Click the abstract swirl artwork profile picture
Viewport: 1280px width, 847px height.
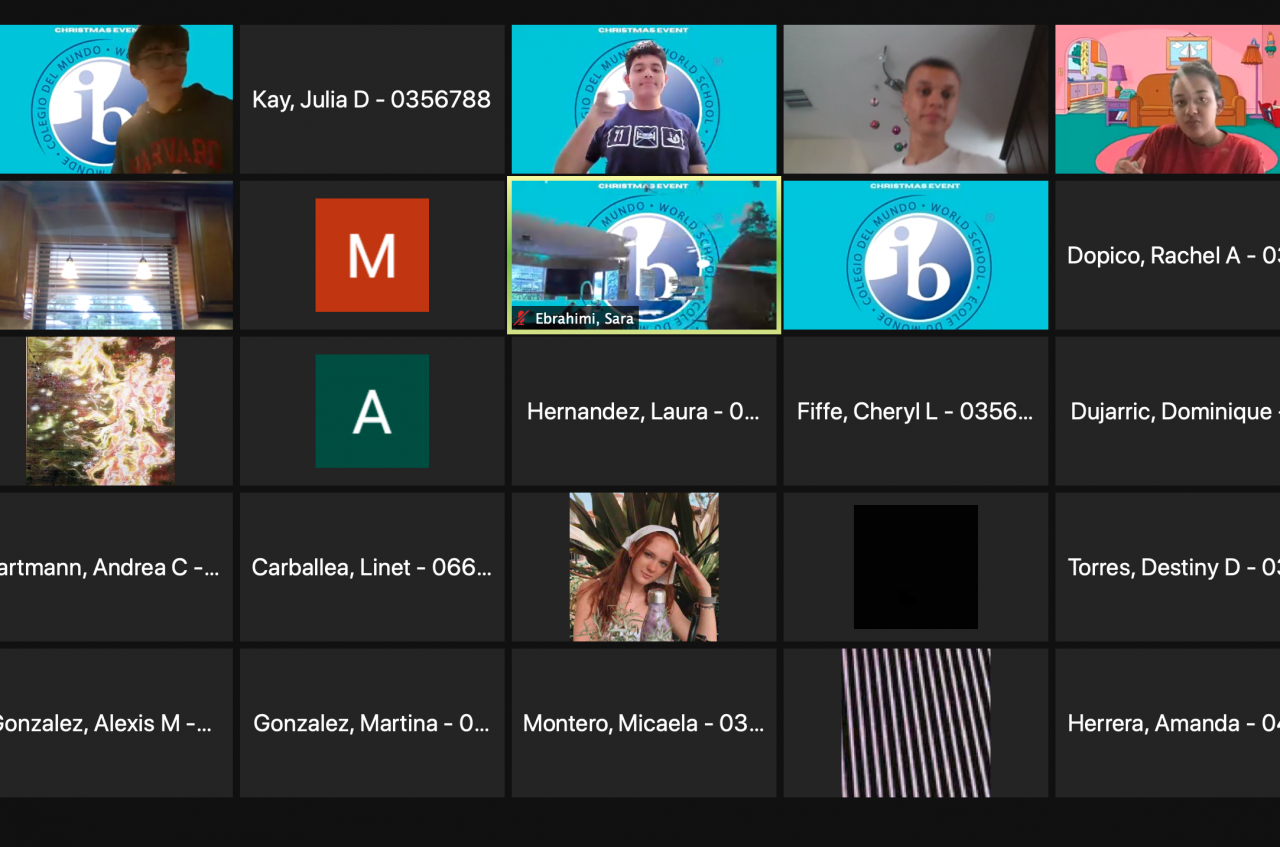(x=100, y=411)
